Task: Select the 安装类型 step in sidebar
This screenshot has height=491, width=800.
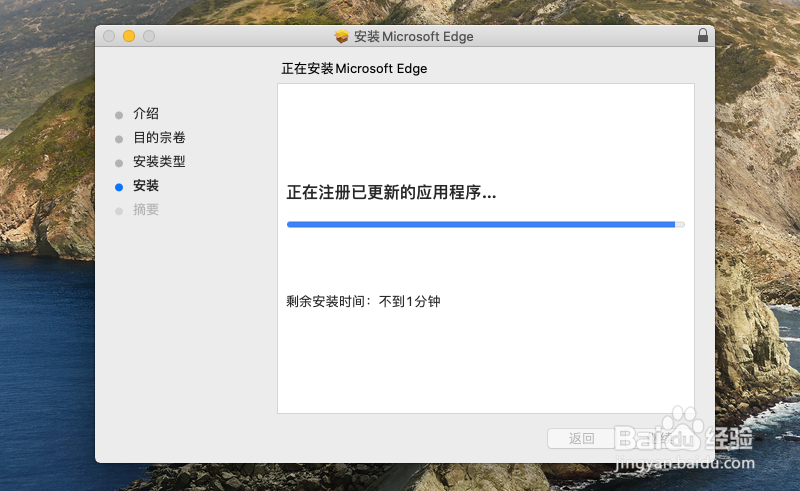Action: click(159, 161)
